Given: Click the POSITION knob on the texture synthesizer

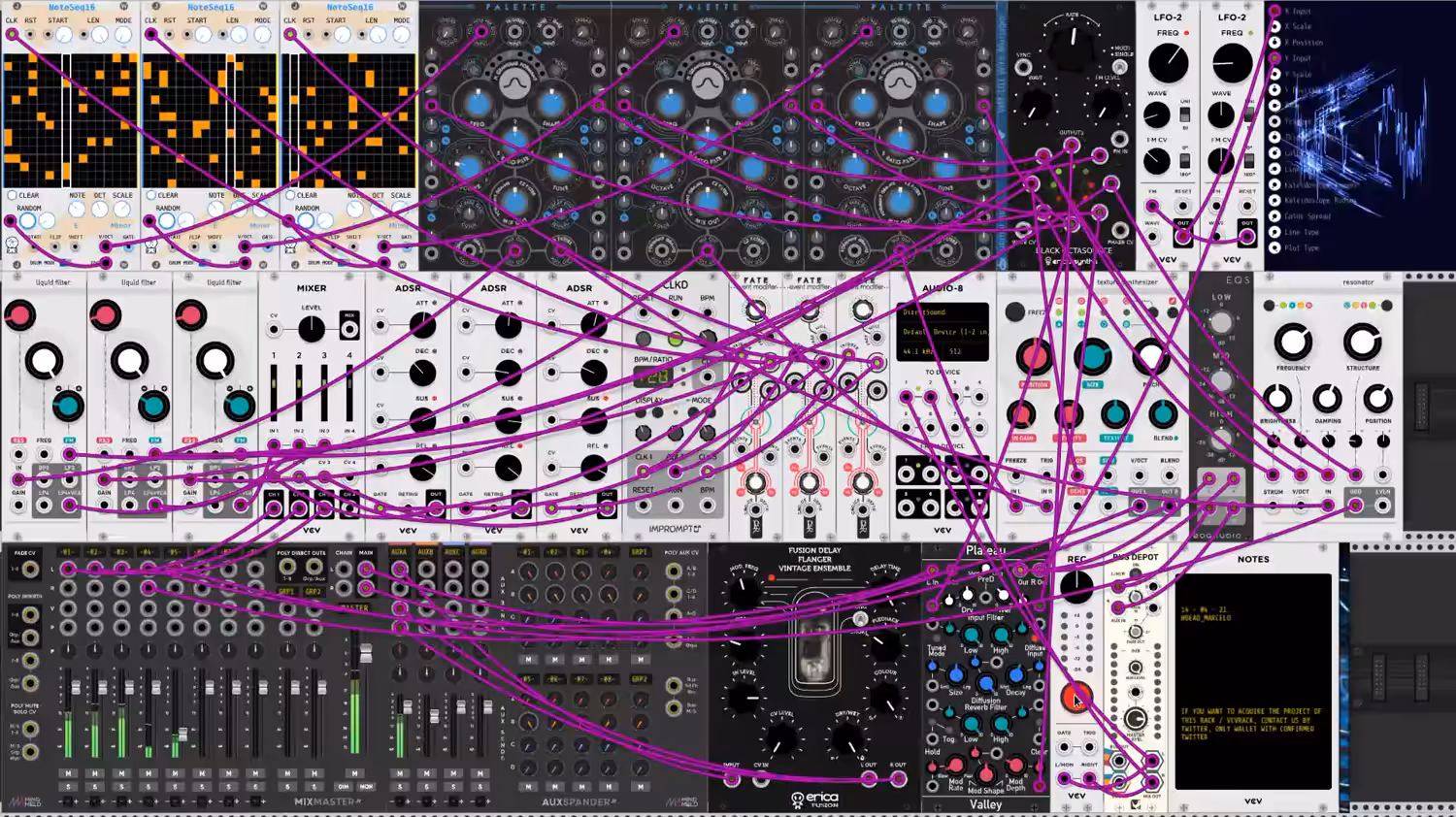Looking at the screenshot, I should (1035, 357).
